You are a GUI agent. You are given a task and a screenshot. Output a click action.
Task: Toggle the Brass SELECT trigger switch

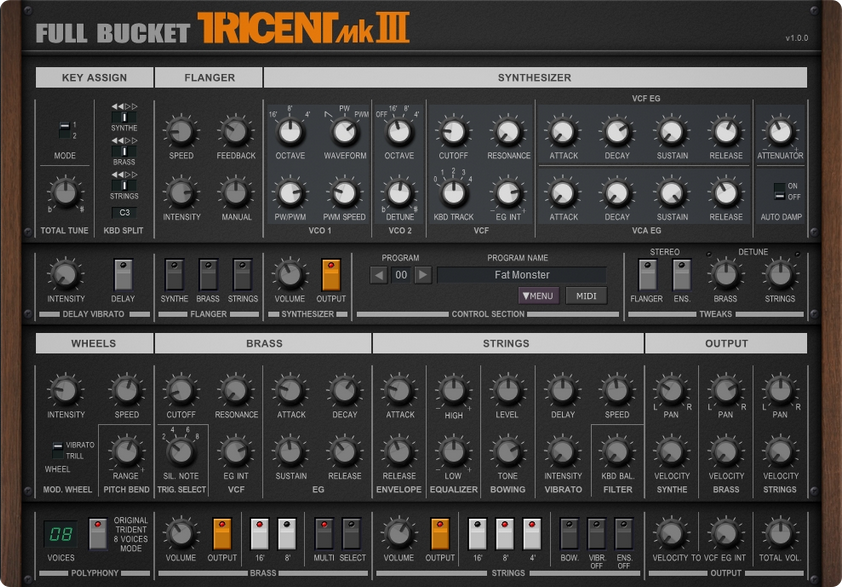[351, 534]
